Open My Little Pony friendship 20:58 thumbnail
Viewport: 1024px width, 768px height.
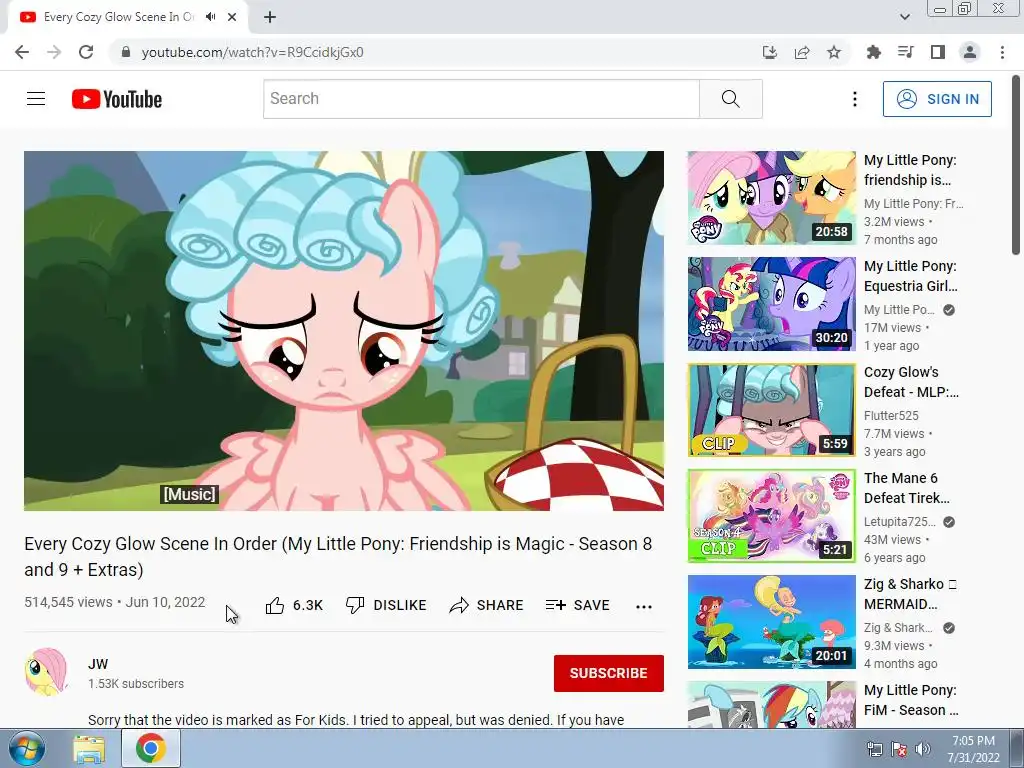pyautogui.click(x=771, y=198)
